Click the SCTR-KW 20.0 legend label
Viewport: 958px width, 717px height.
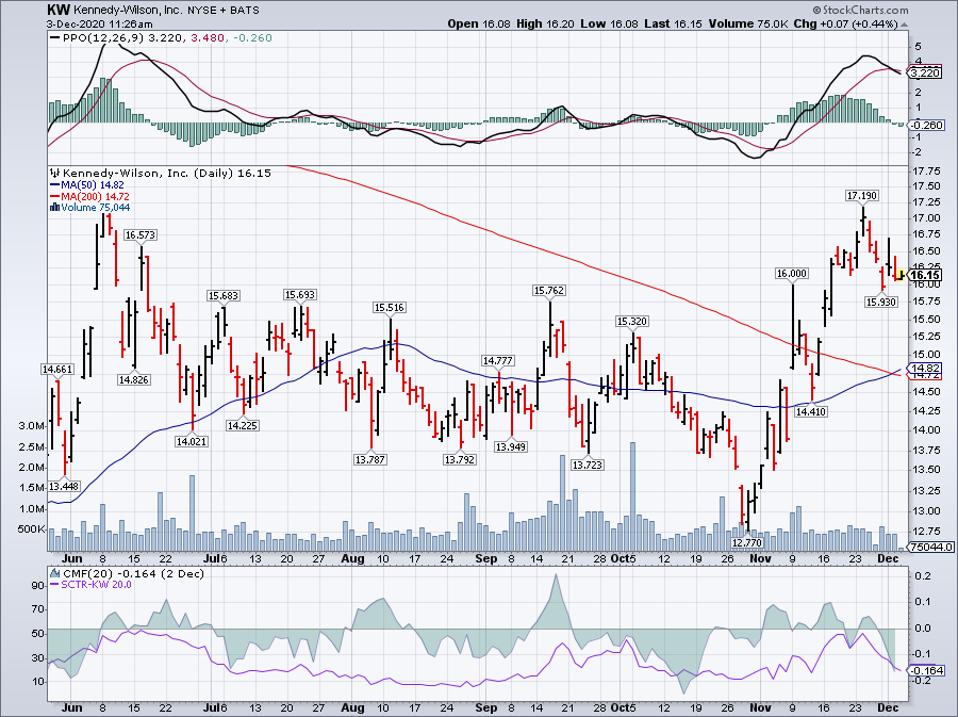pyautogui.click(x=90, y=584)
